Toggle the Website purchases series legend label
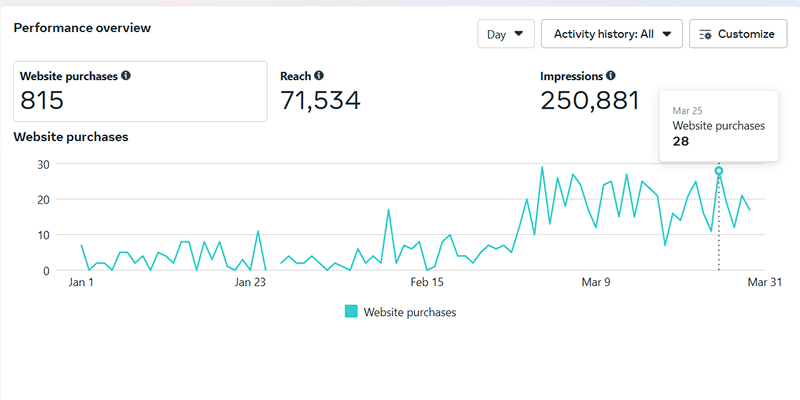This screenshot has width=800, height=400. 409,312
